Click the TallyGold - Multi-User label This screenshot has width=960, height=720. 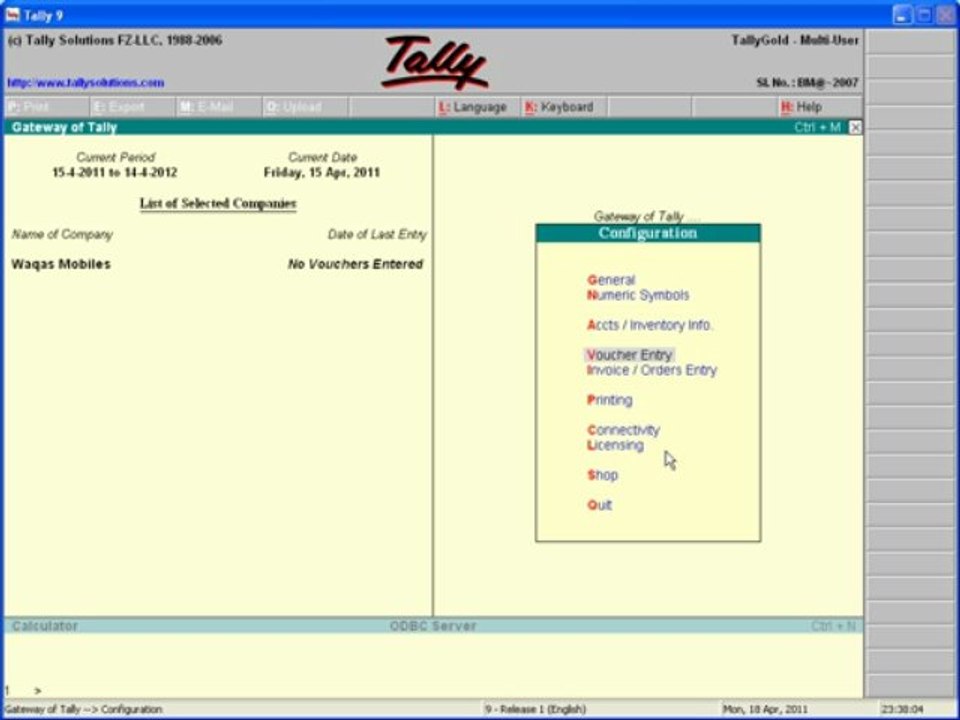[795, 40]
